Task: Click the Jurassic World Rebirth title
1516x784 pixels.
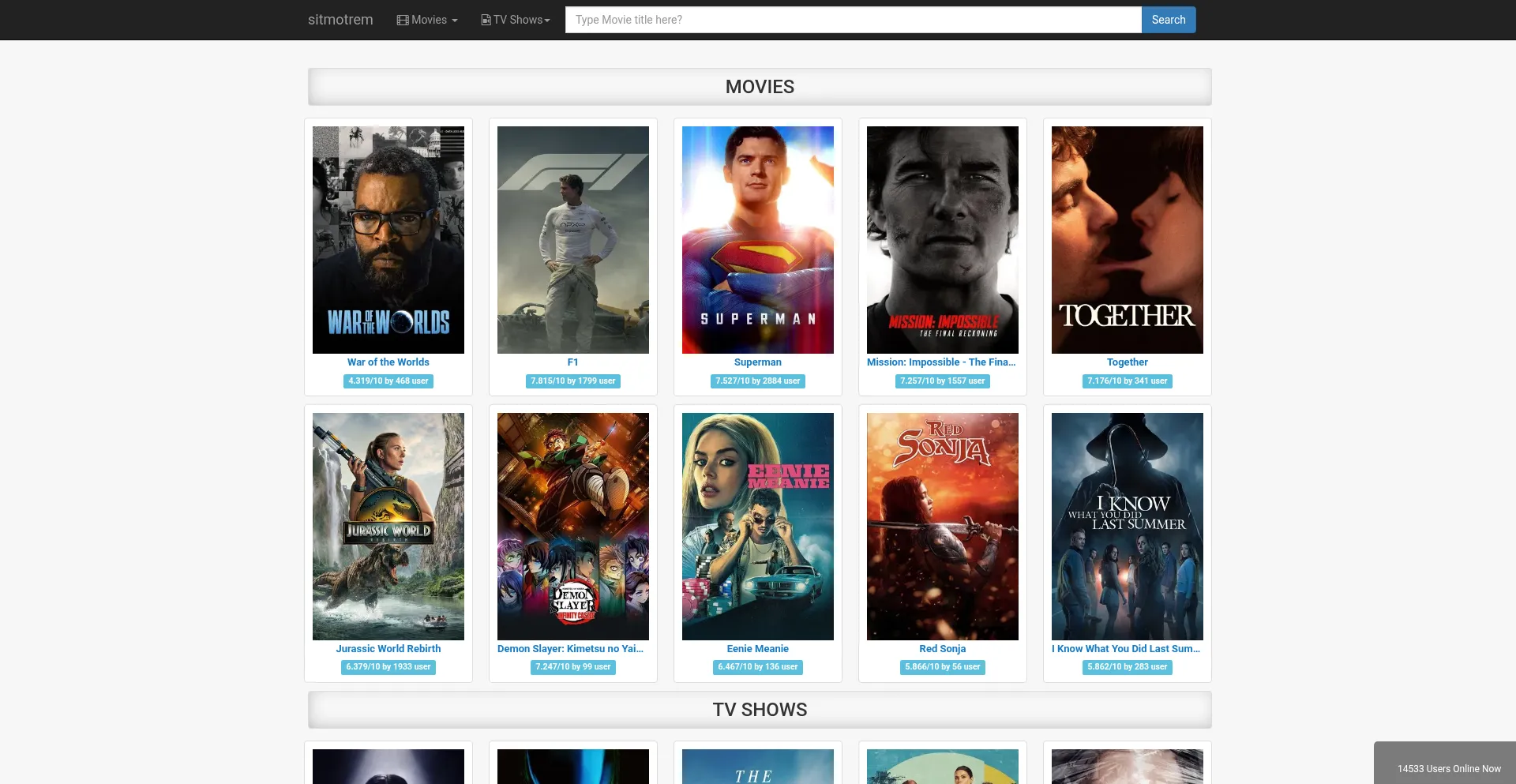Action: pos(388,649)
